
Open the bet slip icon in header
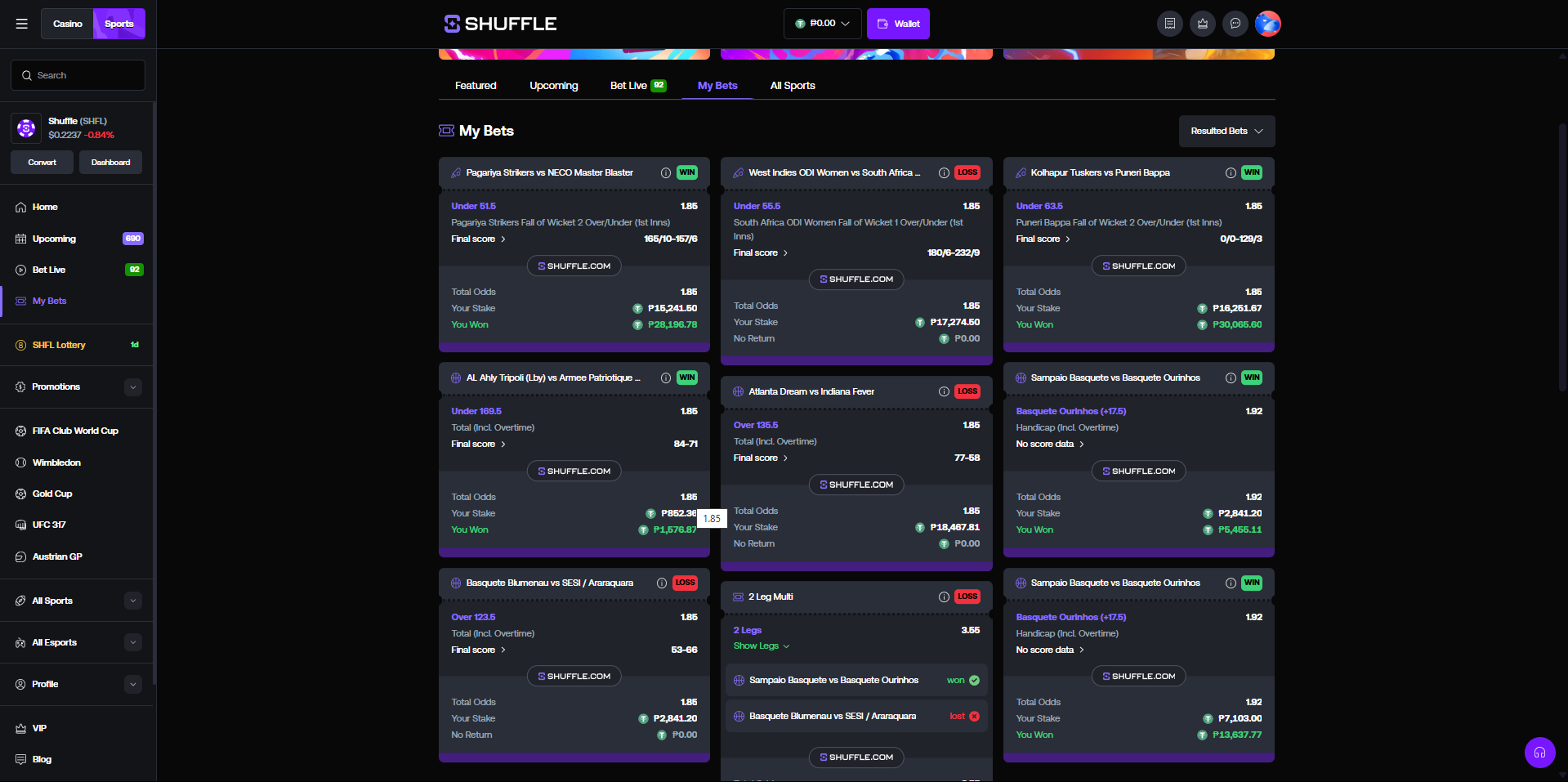1170,24
